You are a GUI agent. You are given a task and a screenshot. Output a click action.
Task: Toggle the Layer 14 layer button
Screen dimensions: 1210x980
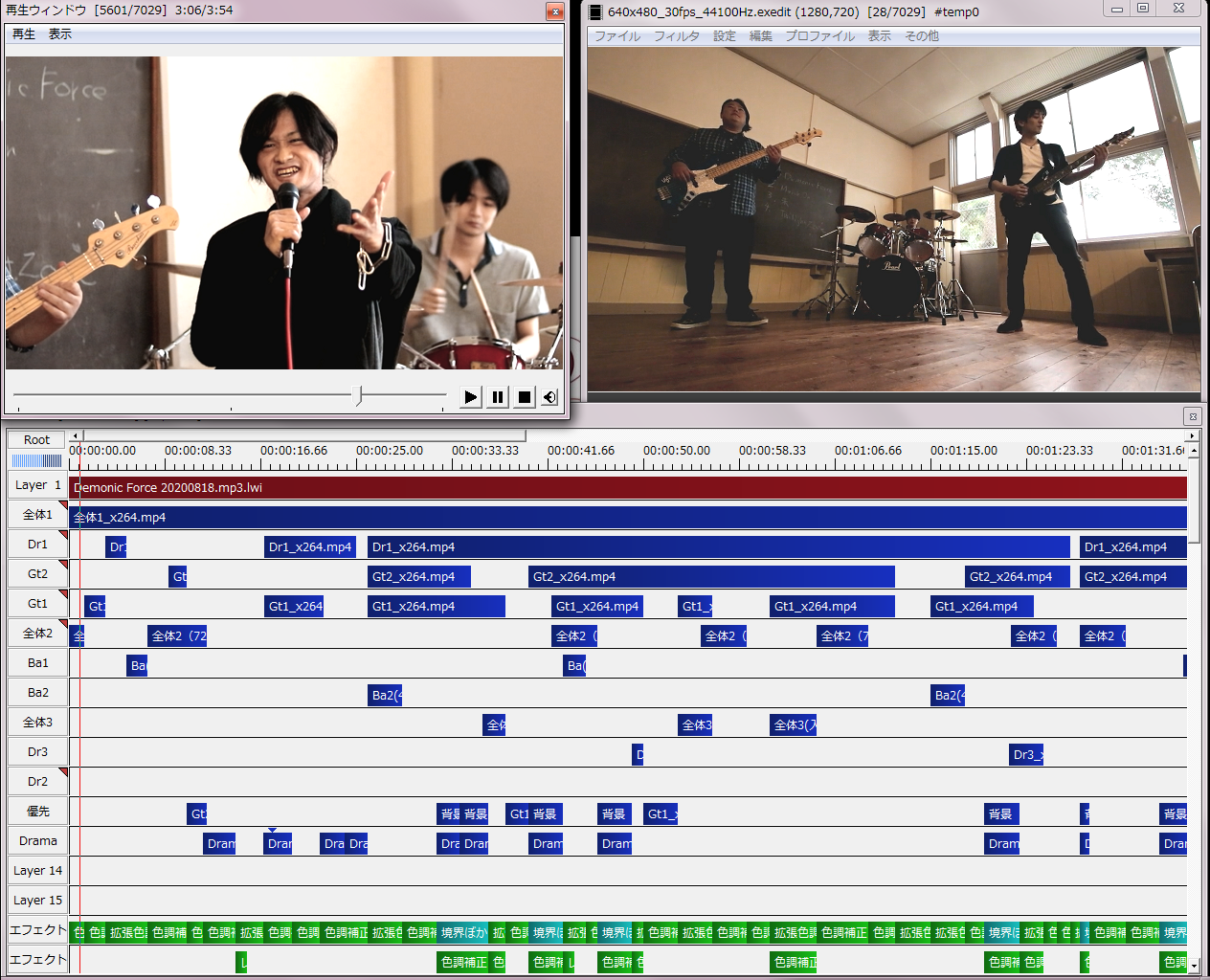coord(37,871)
